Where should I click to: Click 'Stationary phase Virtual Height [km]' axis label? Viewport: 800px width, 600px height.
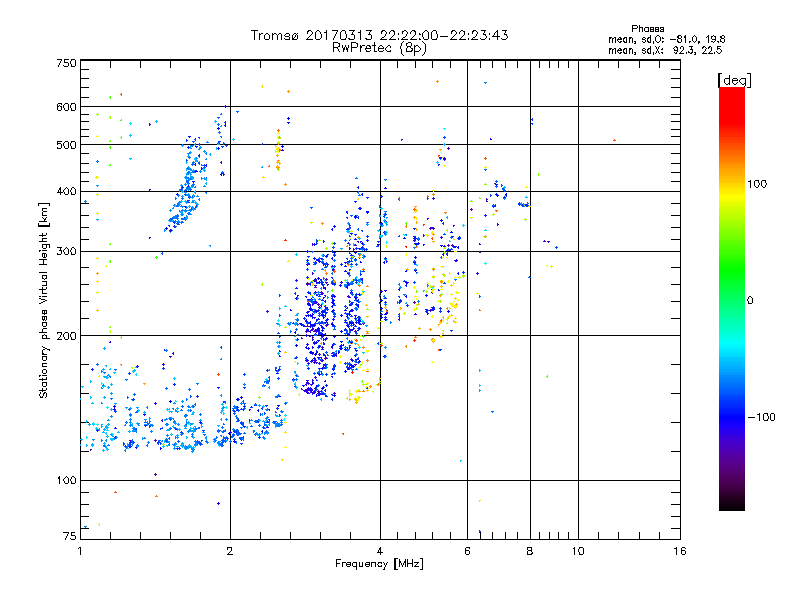coord(44,301)
